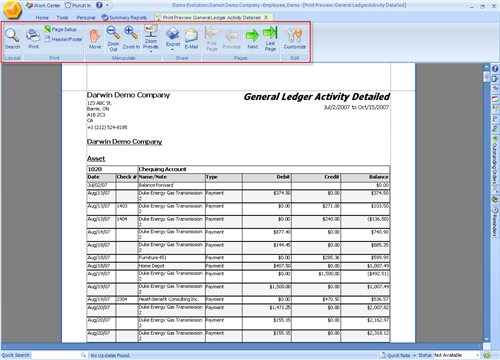This screenshot has height=360, width=500.
Task: Open Header/Footer settings
Action: [x=64, y=39]
